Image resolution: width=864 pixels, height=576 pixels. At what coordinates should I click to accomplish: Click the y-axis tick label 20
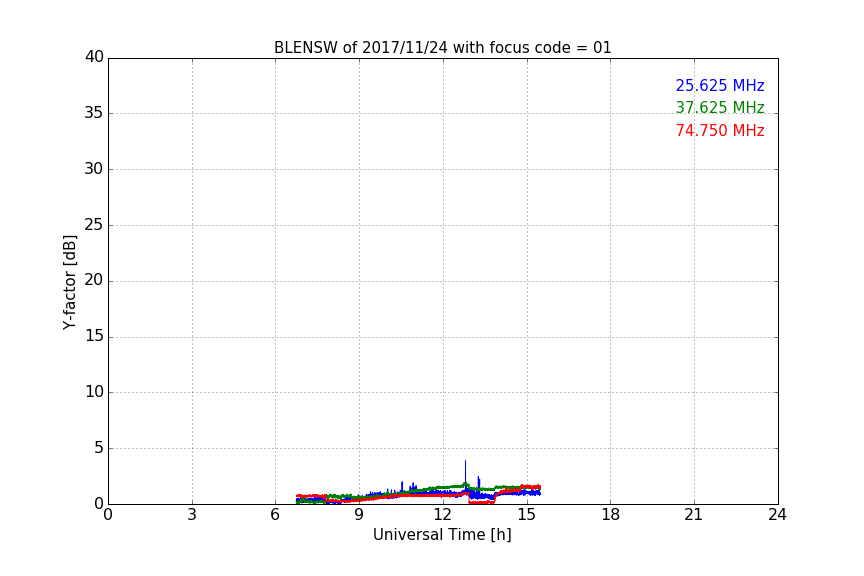point(94,280)
